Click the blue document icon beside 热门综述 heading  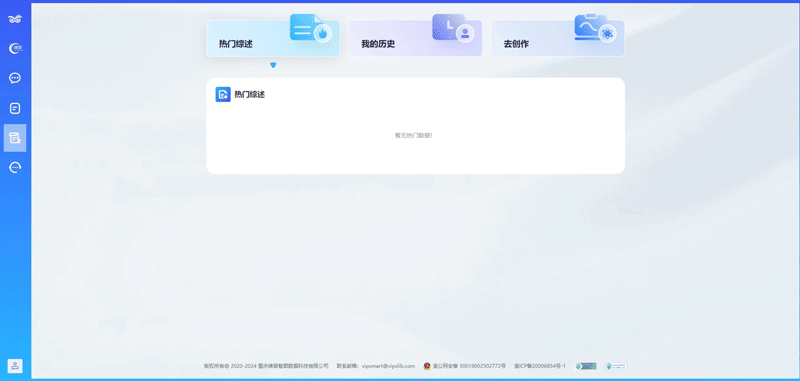tap(223, 94)
